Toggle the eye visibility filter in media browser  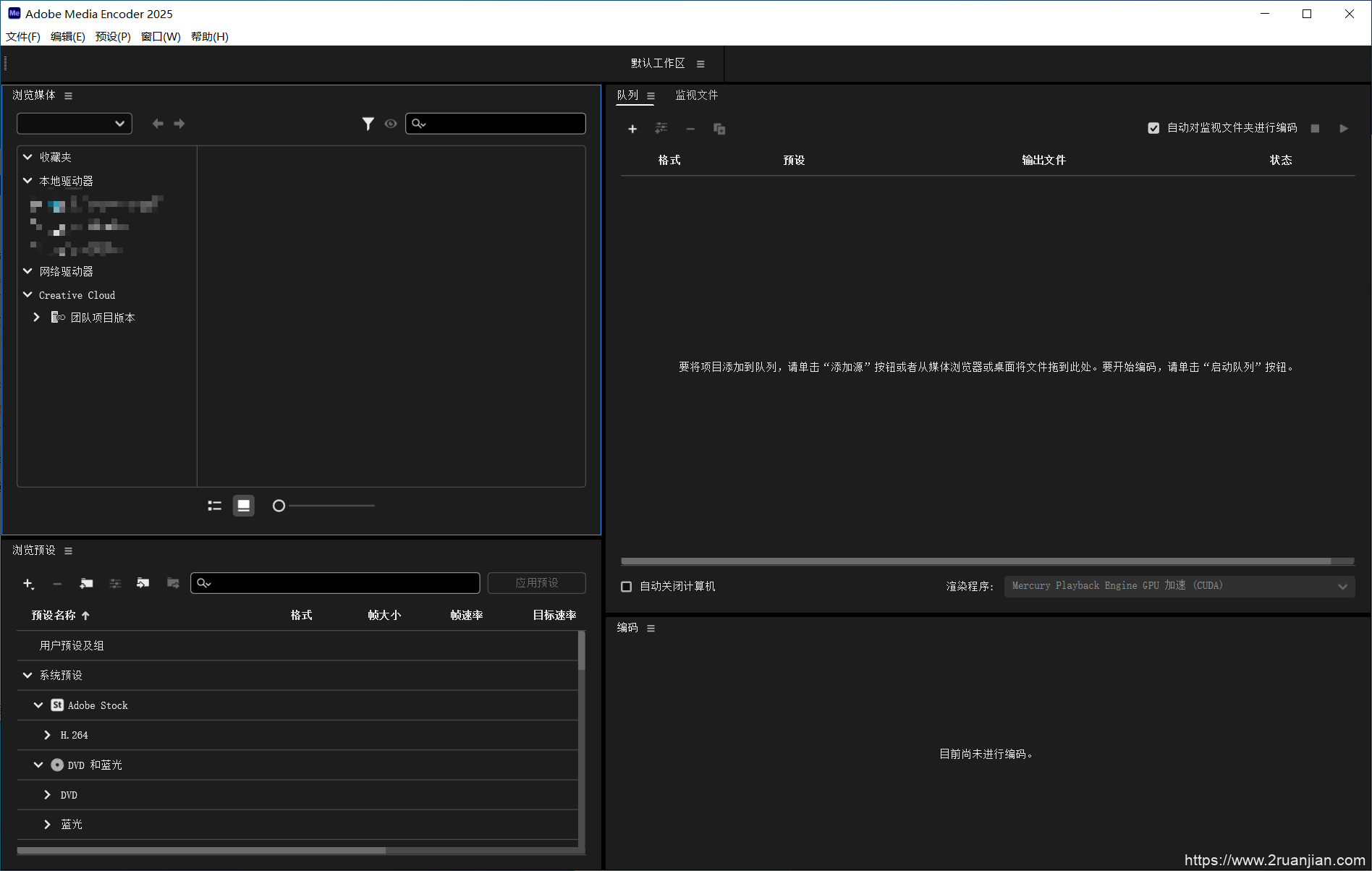click(391, 124)
